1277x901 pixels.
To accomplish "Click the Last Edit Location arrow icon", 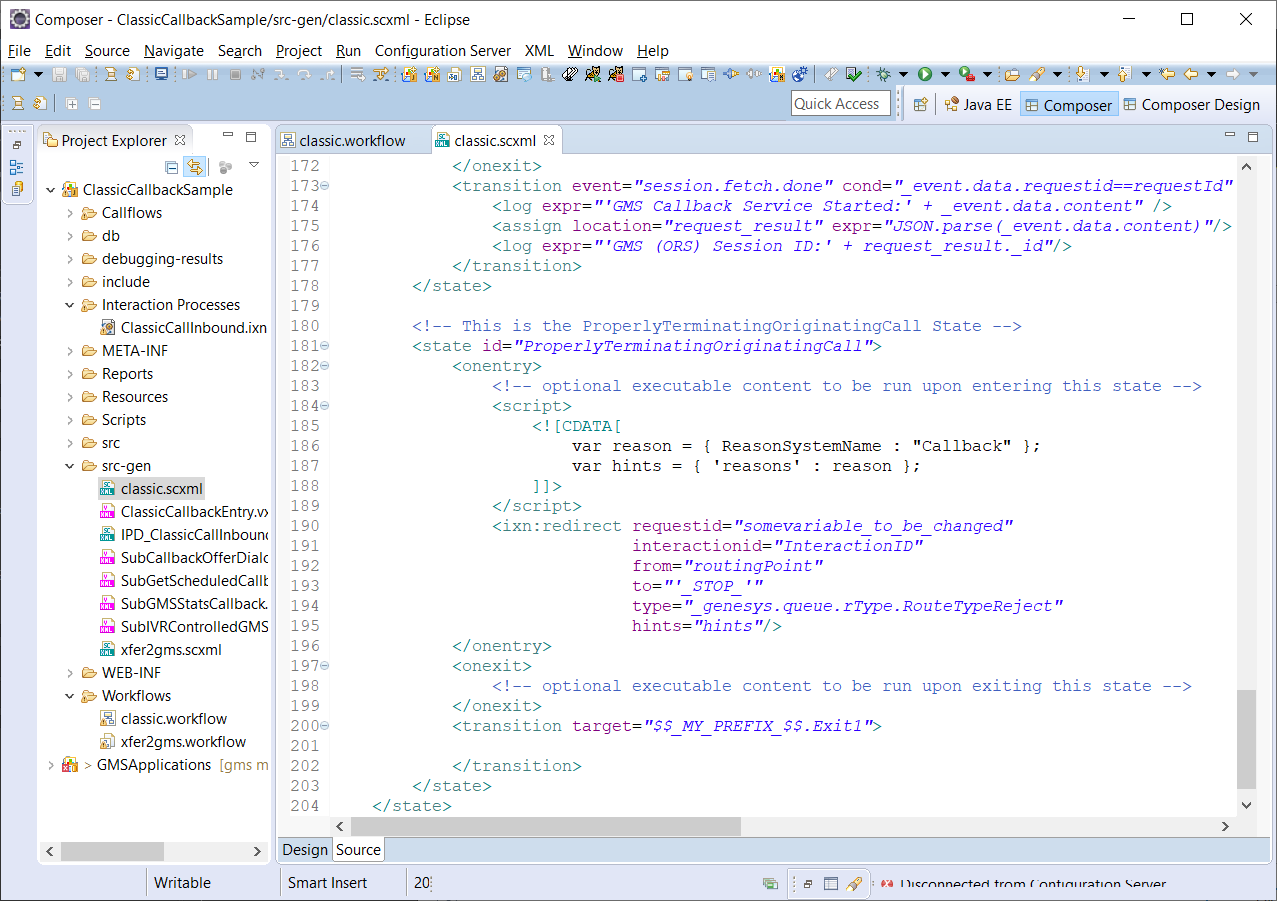I will click(x=1167, y=74).
